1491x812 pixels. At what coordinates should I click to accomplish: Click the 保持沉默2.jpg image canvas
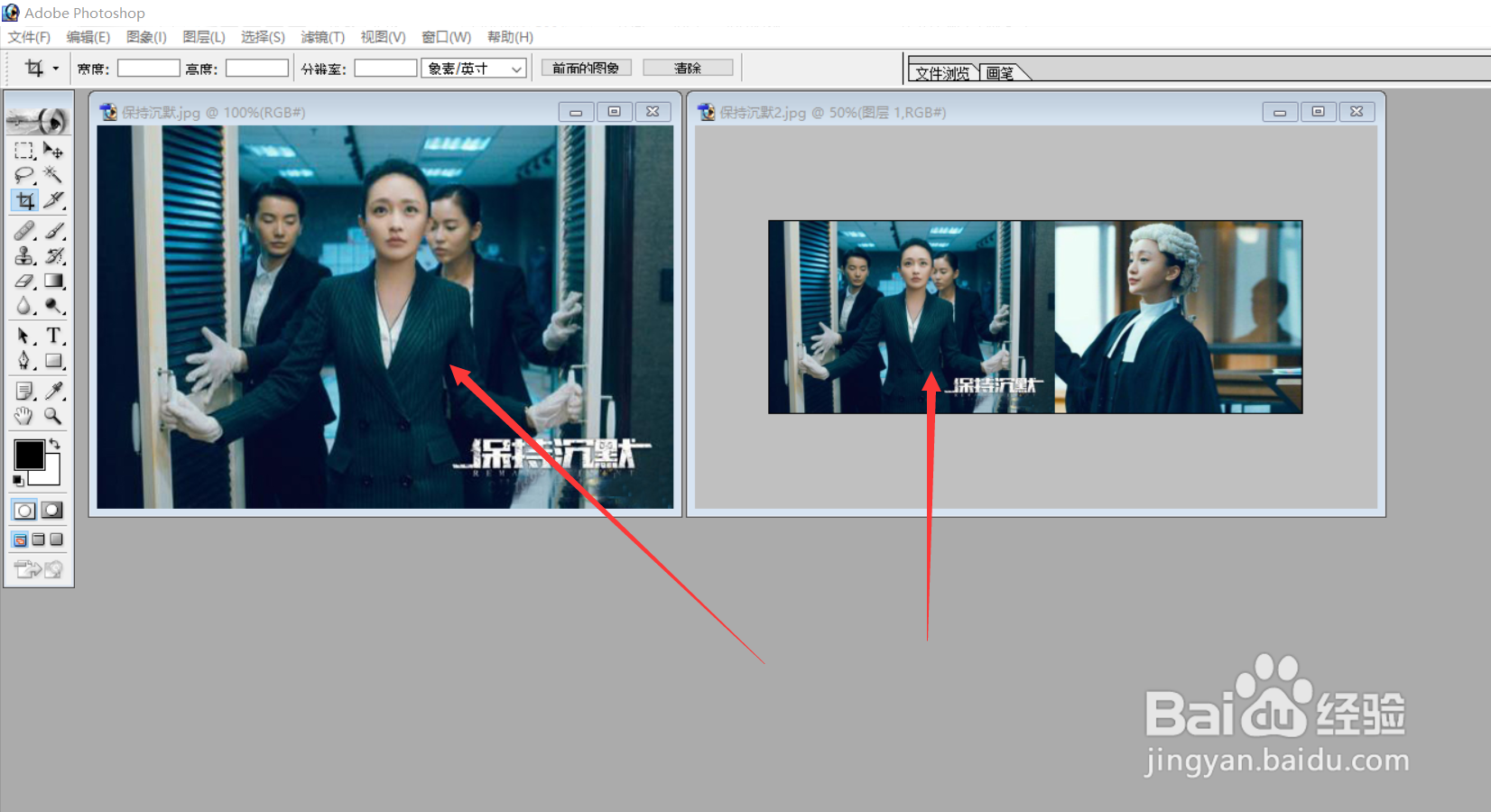click(1035, 317)
